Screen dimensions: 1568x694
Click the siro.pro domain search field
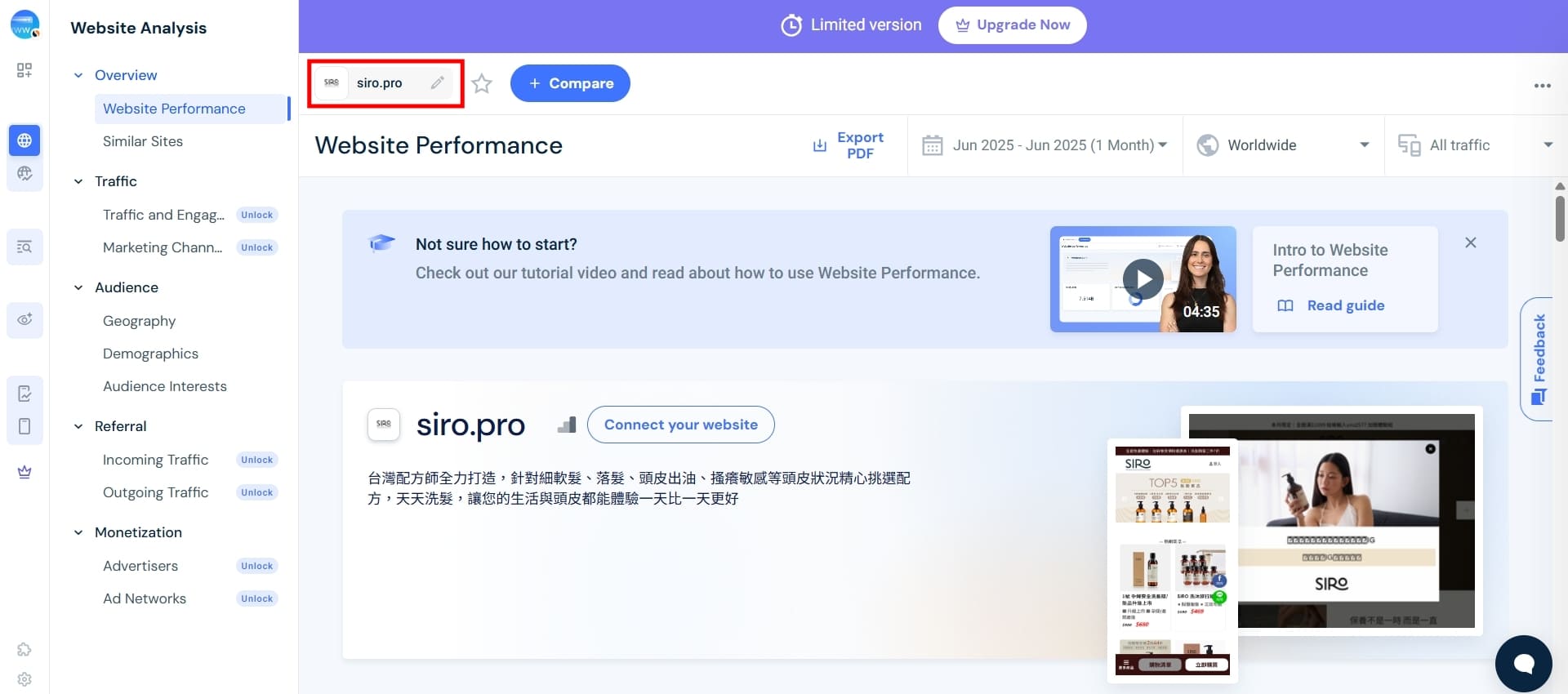385,82
